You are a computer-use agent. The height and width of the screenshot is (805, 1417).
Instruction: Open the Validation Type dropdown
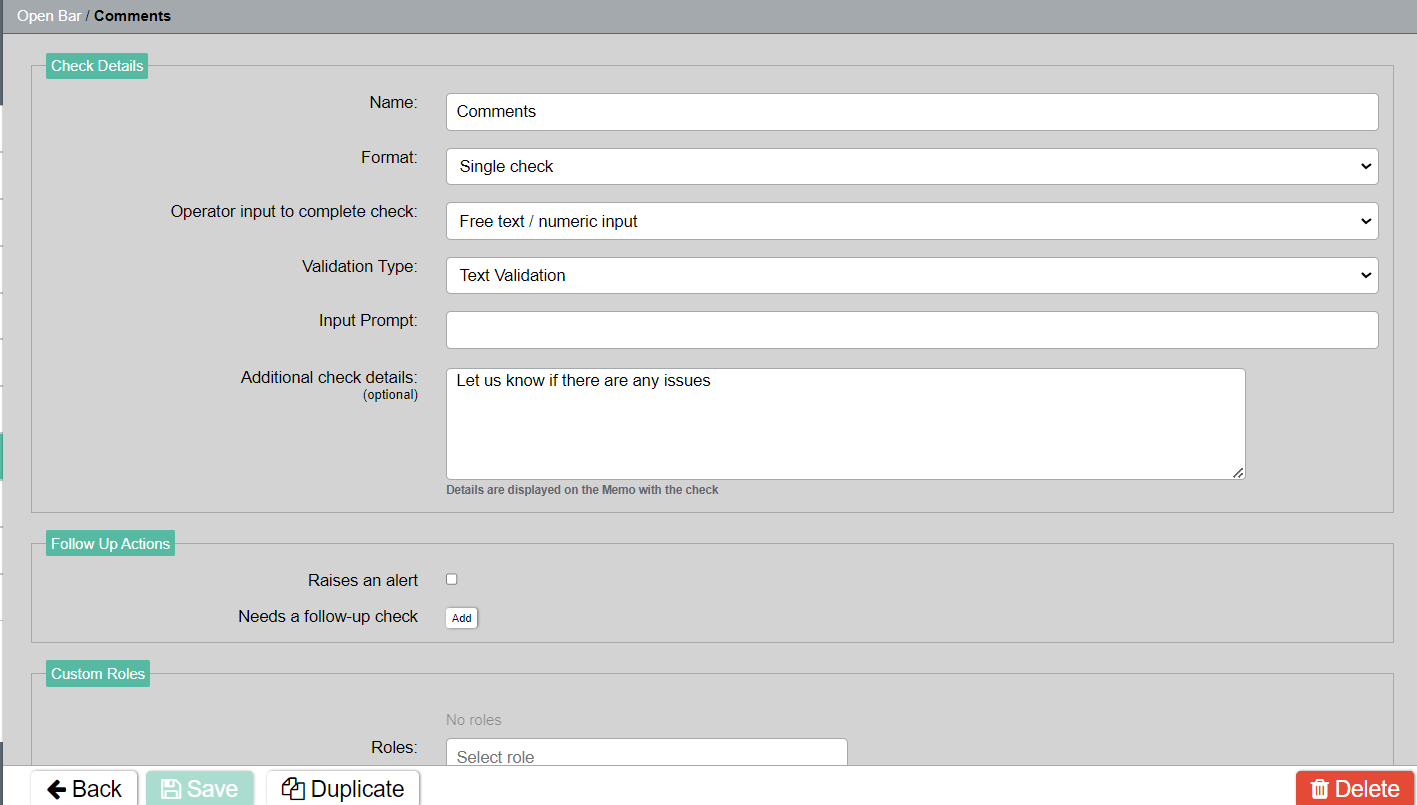pos(911,275)
